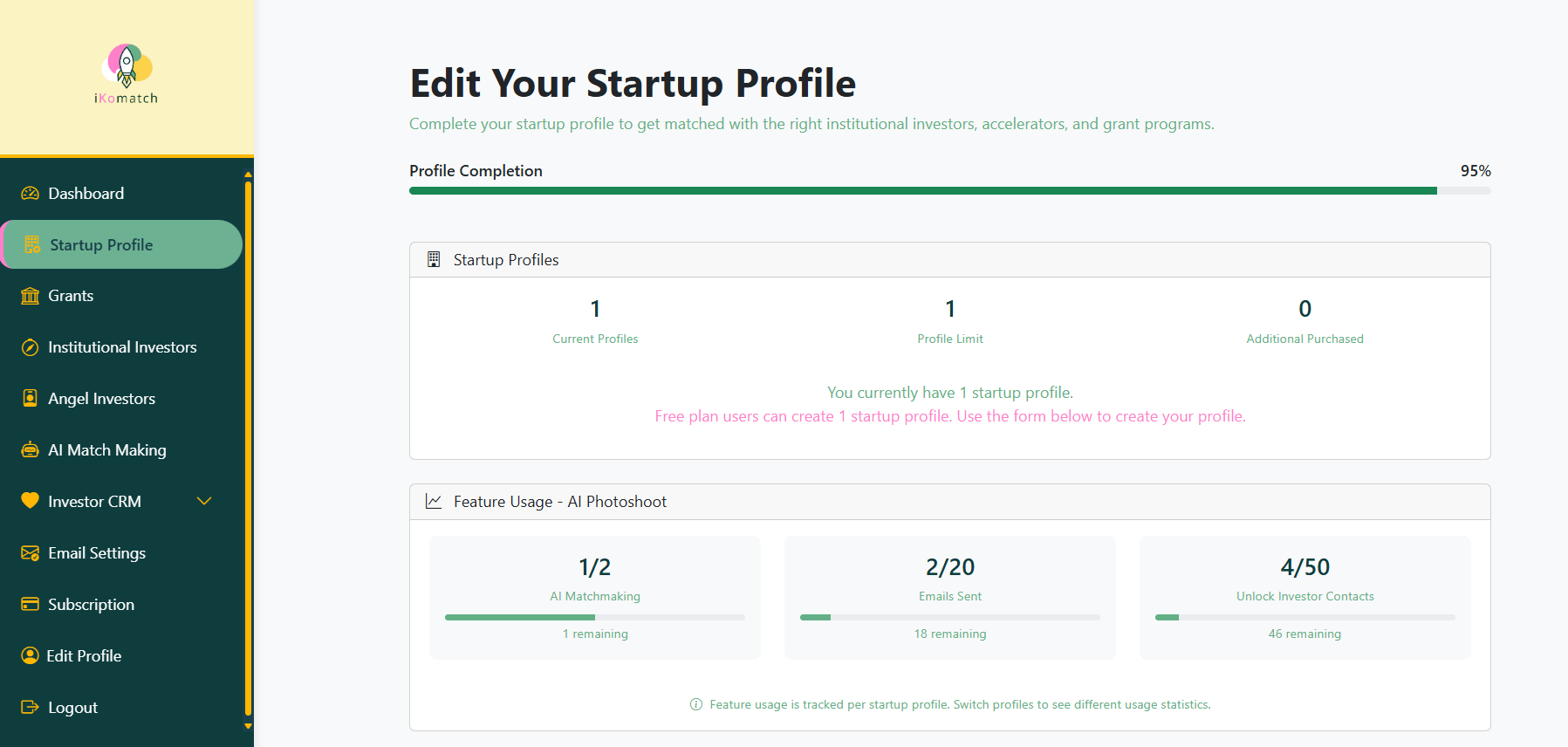Image resolution: width=1568 pixels, height=747 pixels.
Task: Click the Unlock Investor Contacts usage card
Action: coord(1304,598)
